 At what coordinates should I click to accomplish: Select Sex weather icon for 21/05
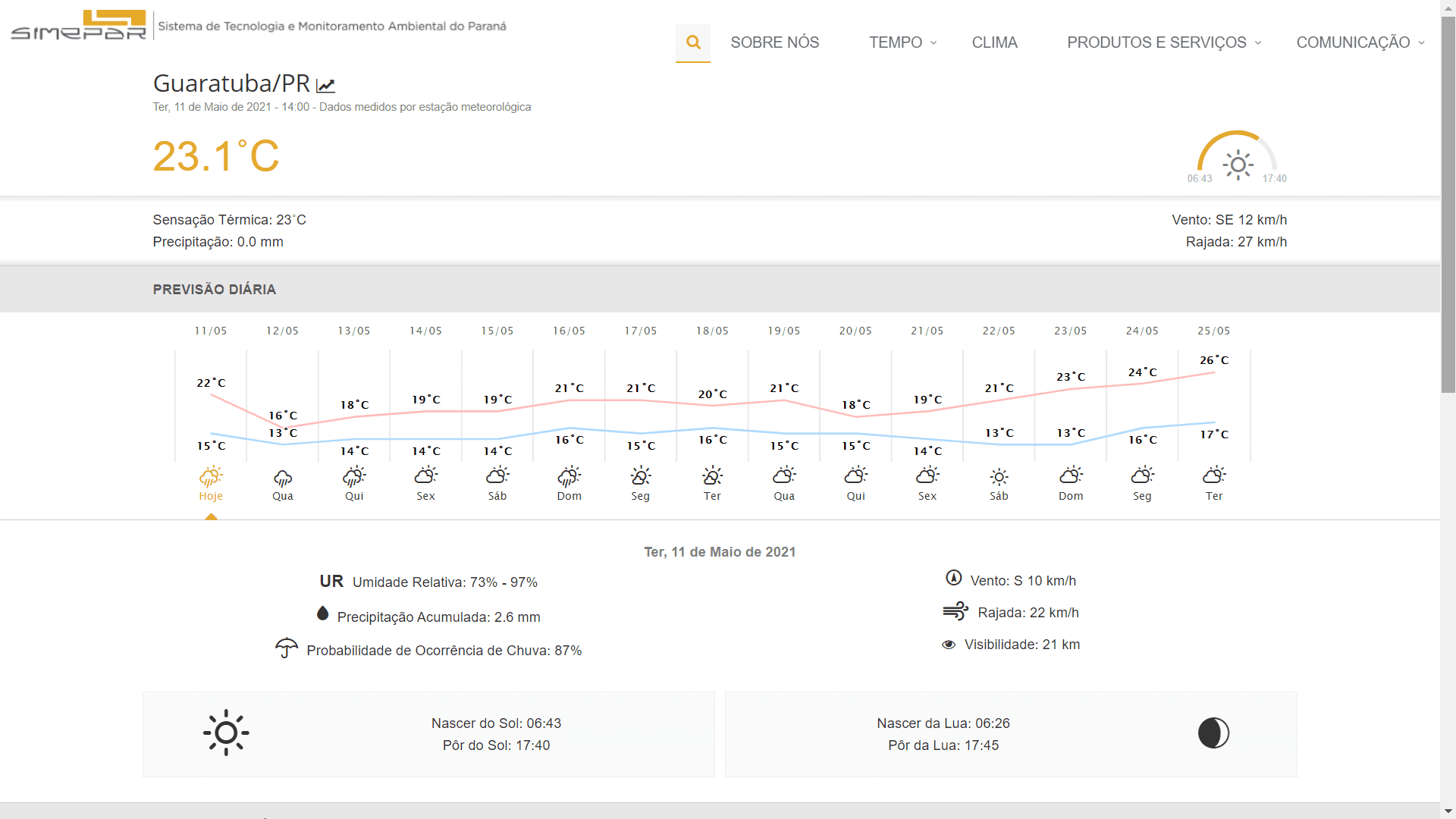[x=927, y=475]
